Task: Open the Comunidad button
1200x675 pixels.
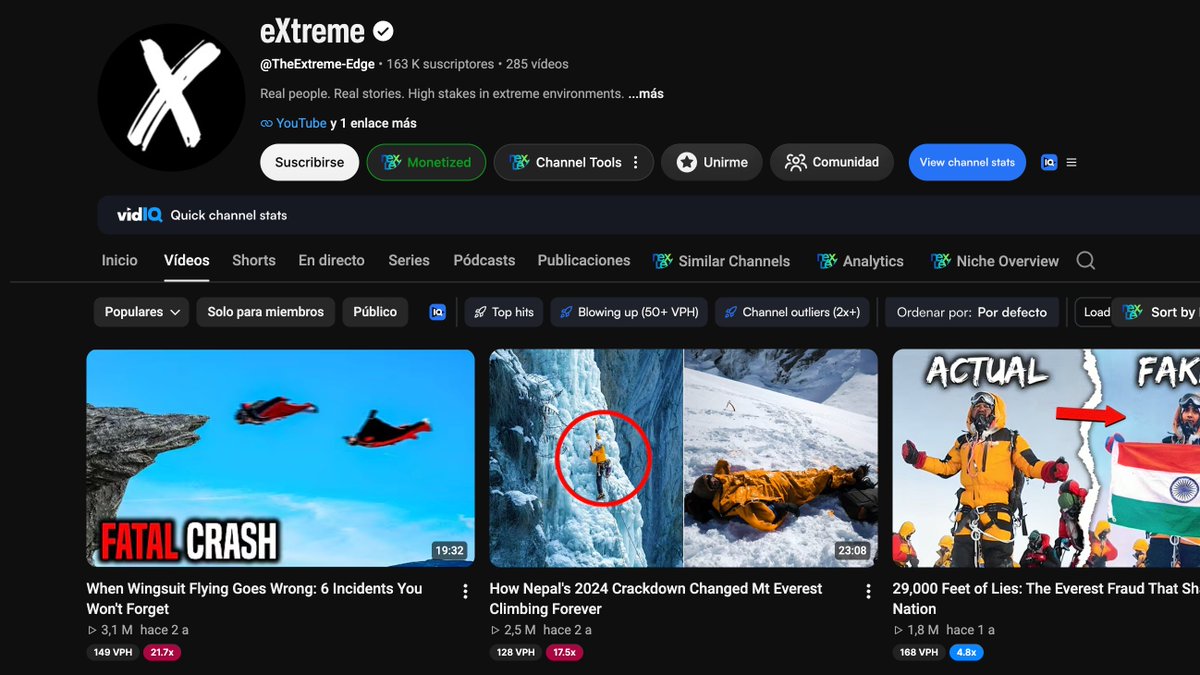Action: [832, 162]
